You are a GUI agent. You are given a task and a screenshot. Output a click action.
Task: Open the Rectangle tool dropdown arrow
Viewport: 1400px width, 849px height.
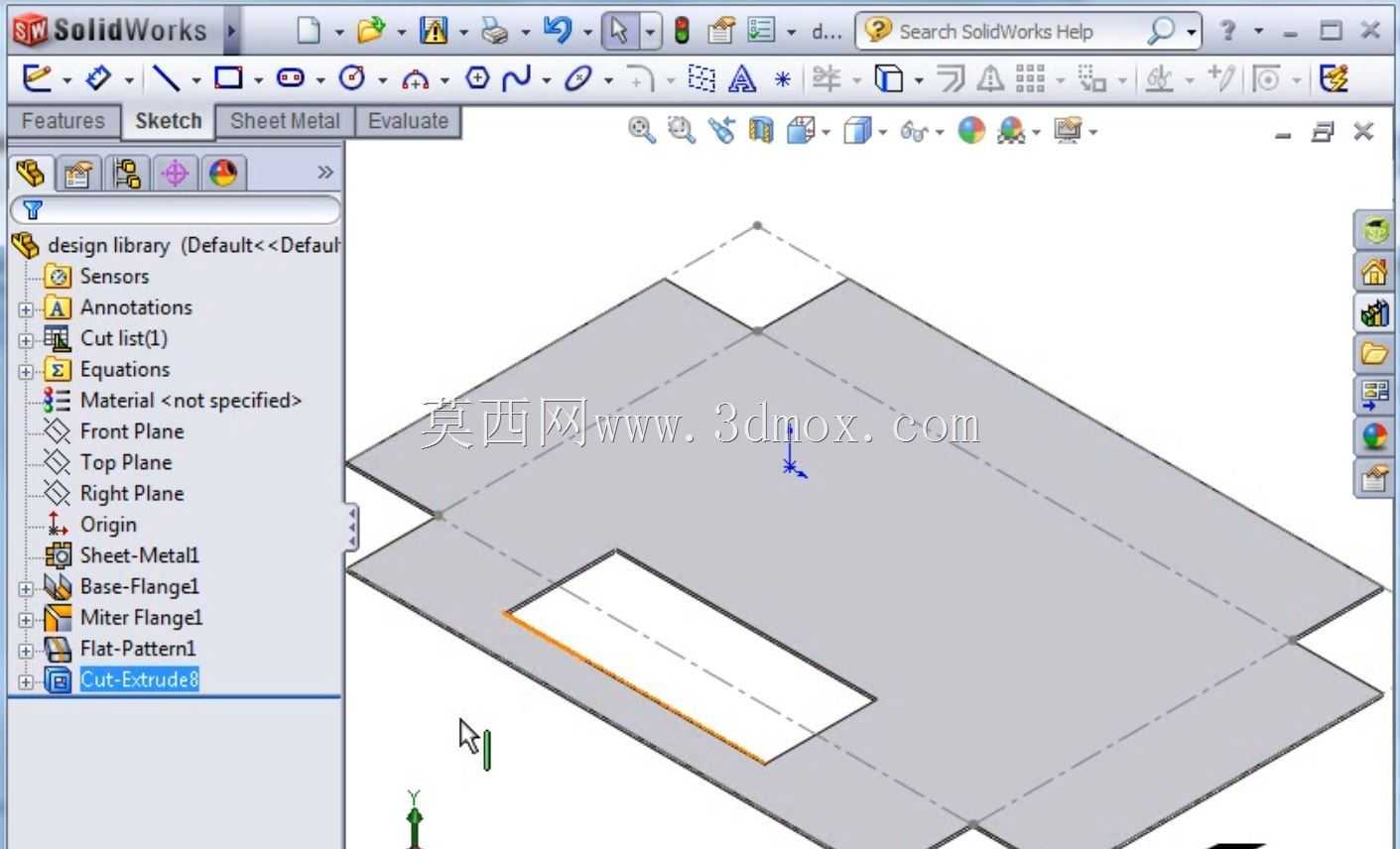point(257,79)
